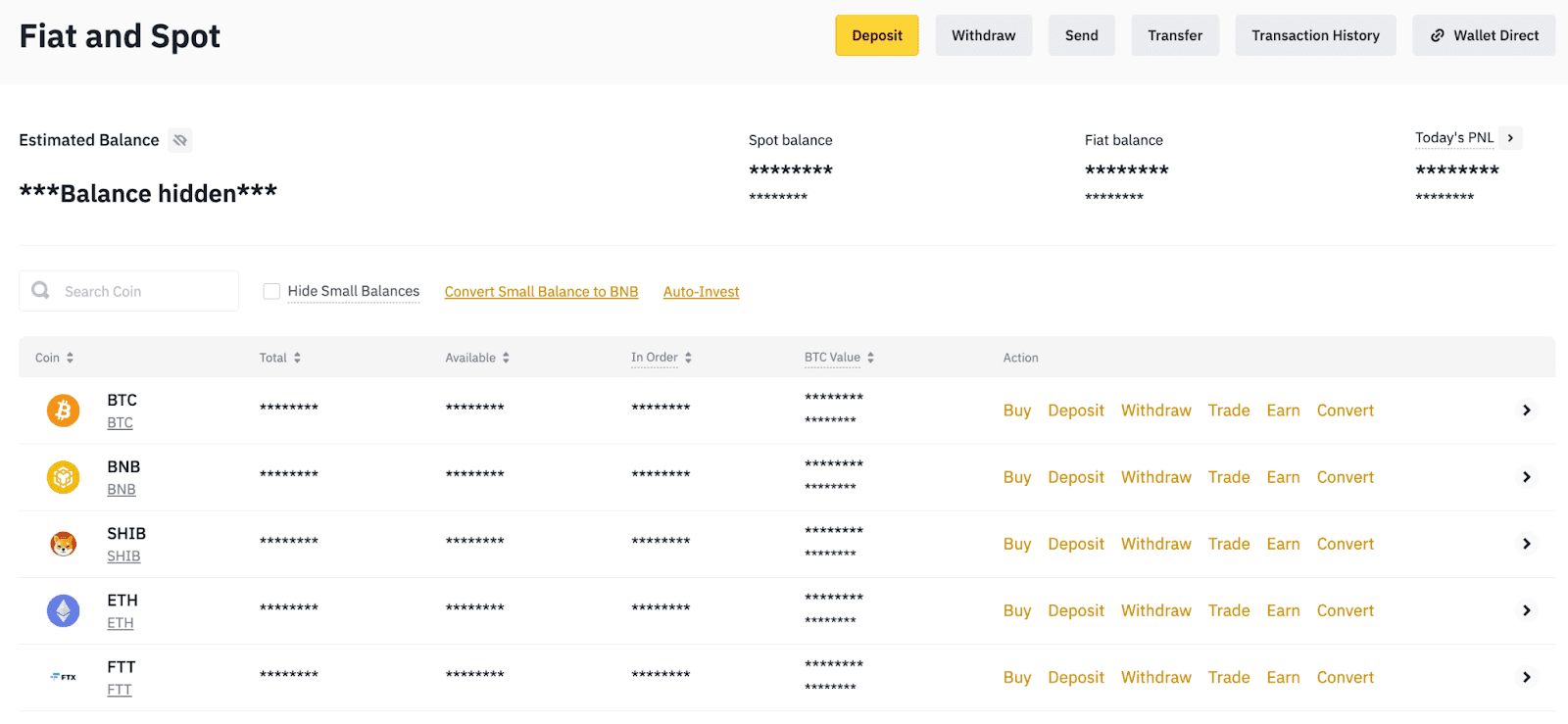Image resolution: width=1568 pixels, height=724 pixels.
Task: Toggle the hidden balance eye icon
Action: 180,140
